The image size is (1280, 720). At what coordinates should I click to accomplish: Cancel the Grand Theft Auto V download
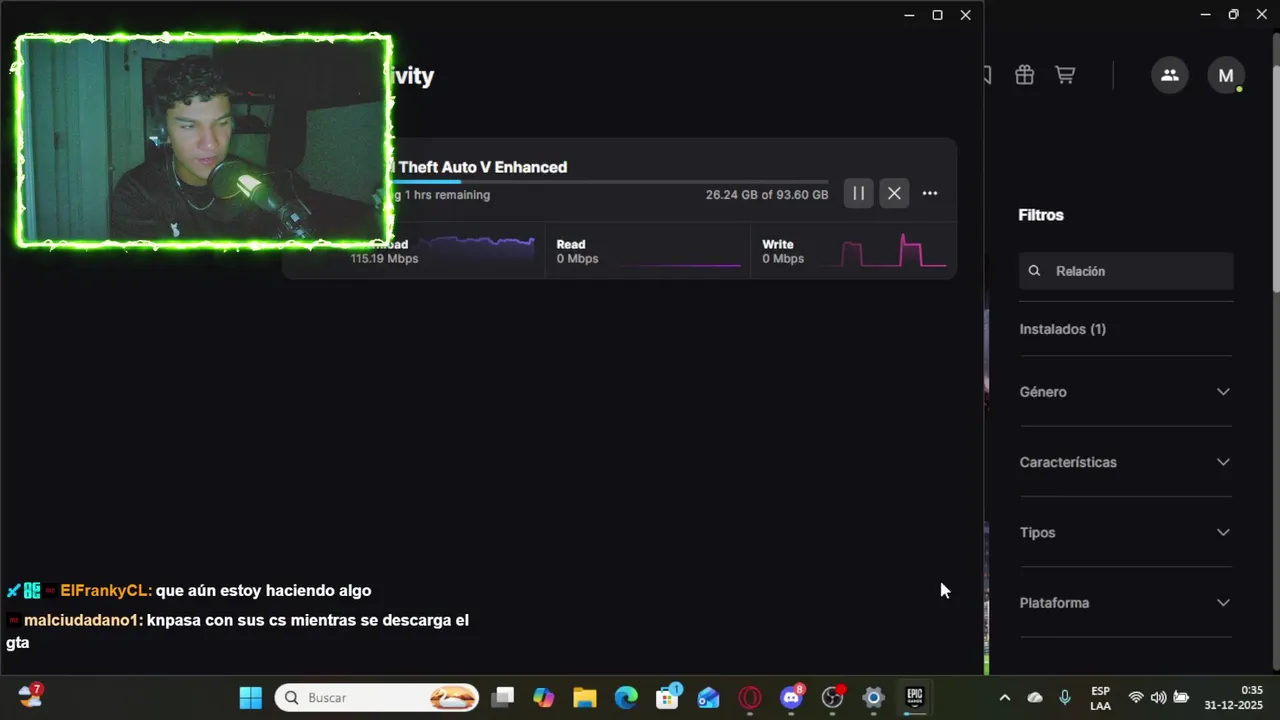(894, 193)
